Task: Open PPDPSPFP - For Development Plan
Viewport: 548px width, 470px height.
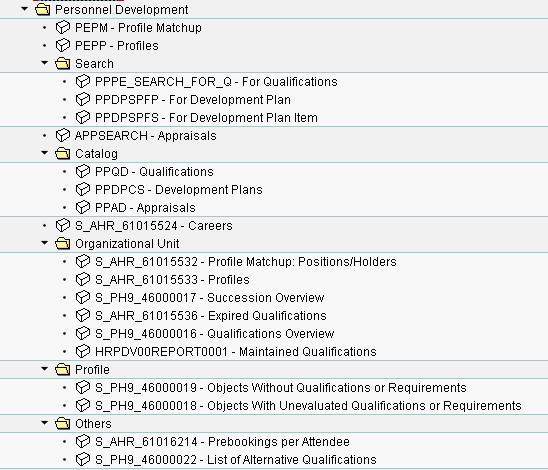Action: (x=193, y=100)
